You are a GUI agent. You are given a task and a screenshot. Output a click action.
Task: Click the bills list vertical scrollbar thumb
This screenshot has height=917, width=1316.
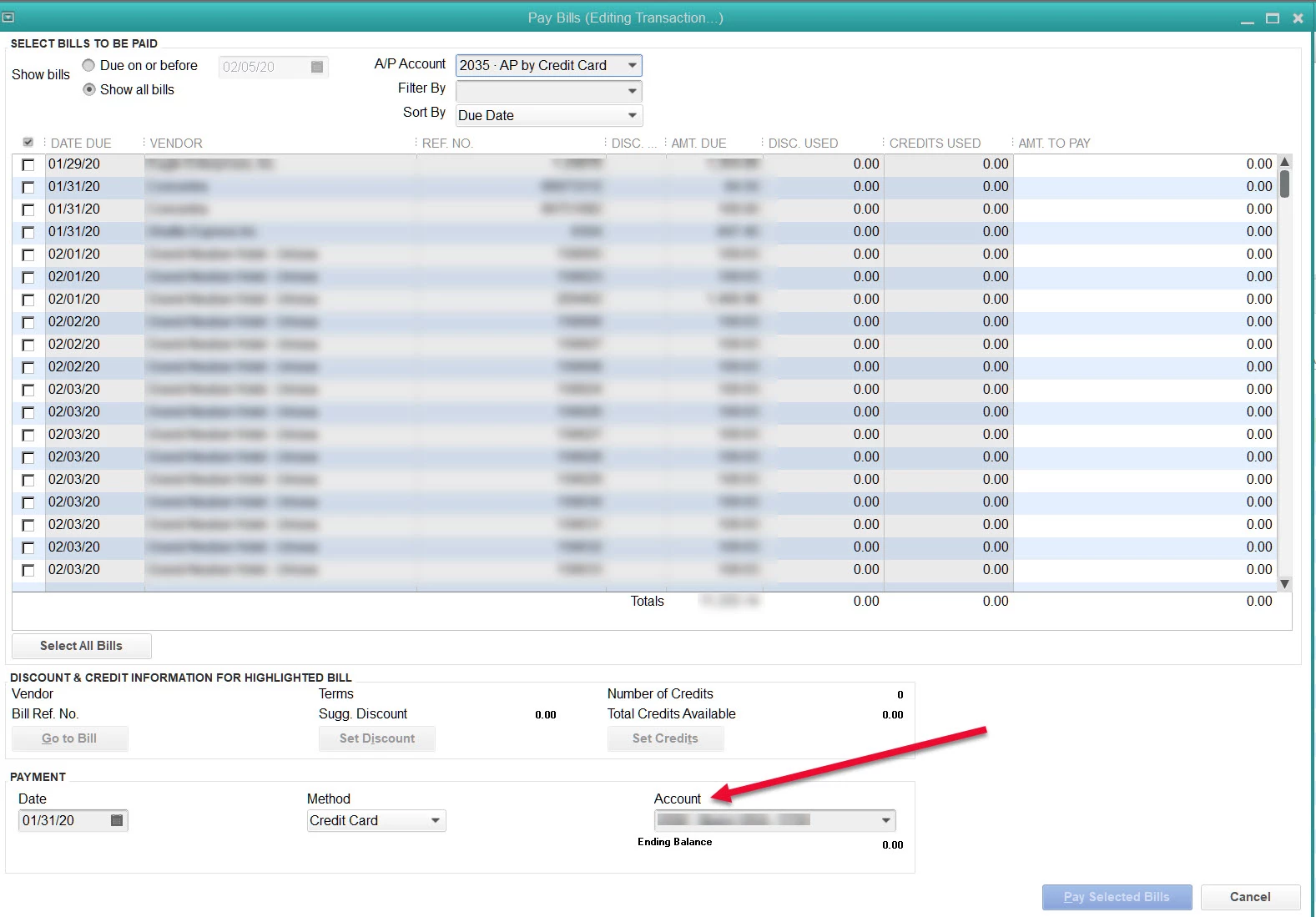(x=1285, y=184)
